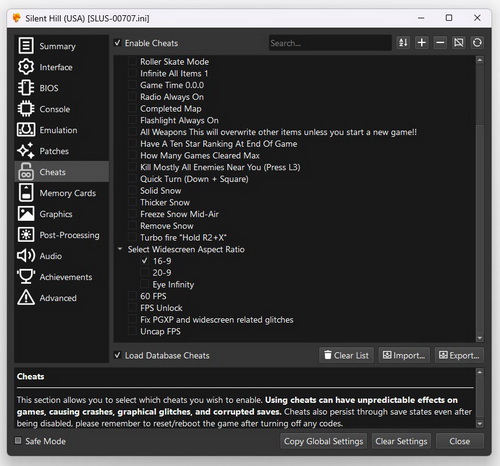Click the disable all cheats icon

point(459,43)
